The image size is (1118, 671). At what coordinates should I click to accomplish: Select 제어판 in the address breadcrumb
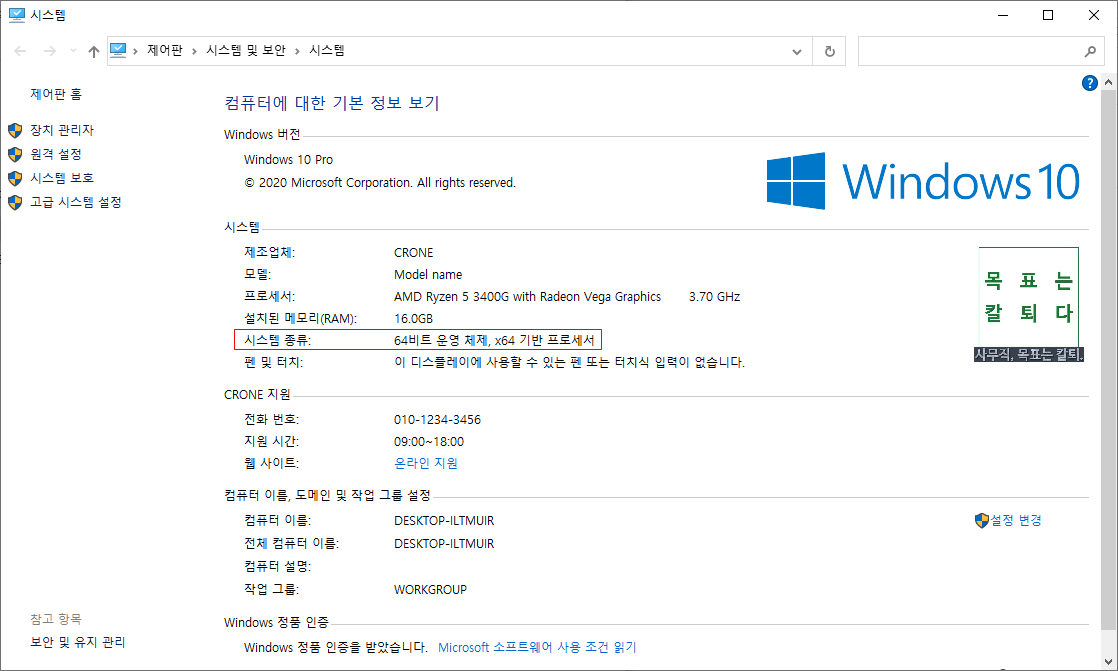click(165, 51)
